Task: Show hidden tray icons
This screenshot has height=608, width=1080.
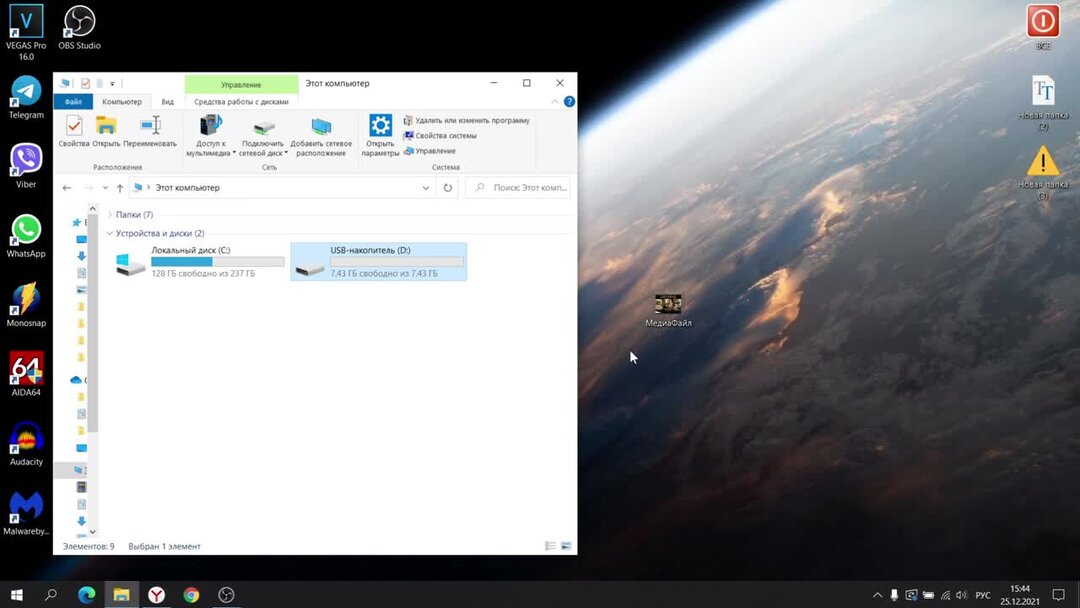Action: 877,595
